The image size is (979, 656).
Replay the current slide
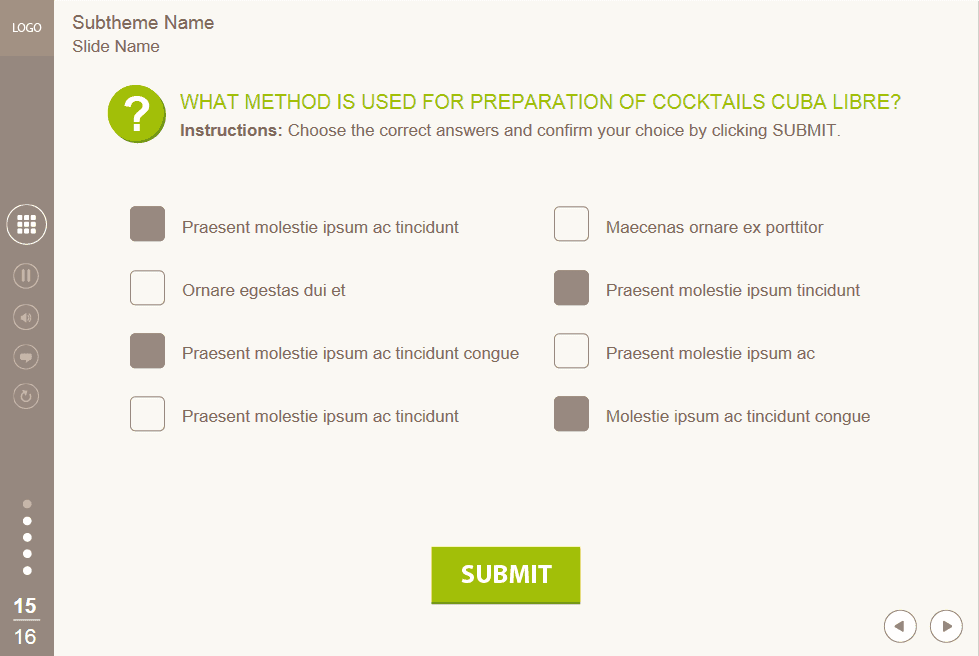click(26, 396)
